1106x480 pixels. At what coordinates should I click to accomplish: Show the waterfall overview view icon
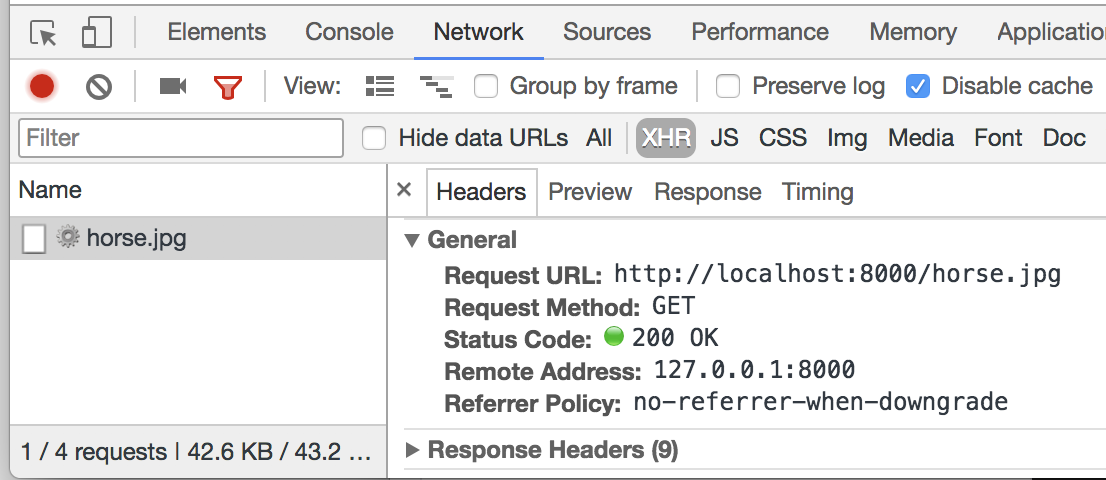click(436, 87)
